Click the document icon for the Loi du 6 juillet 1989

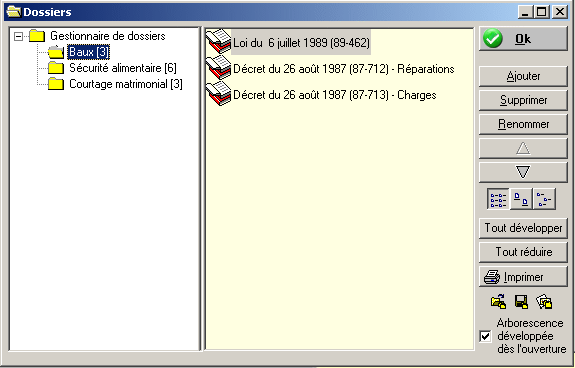218,42
